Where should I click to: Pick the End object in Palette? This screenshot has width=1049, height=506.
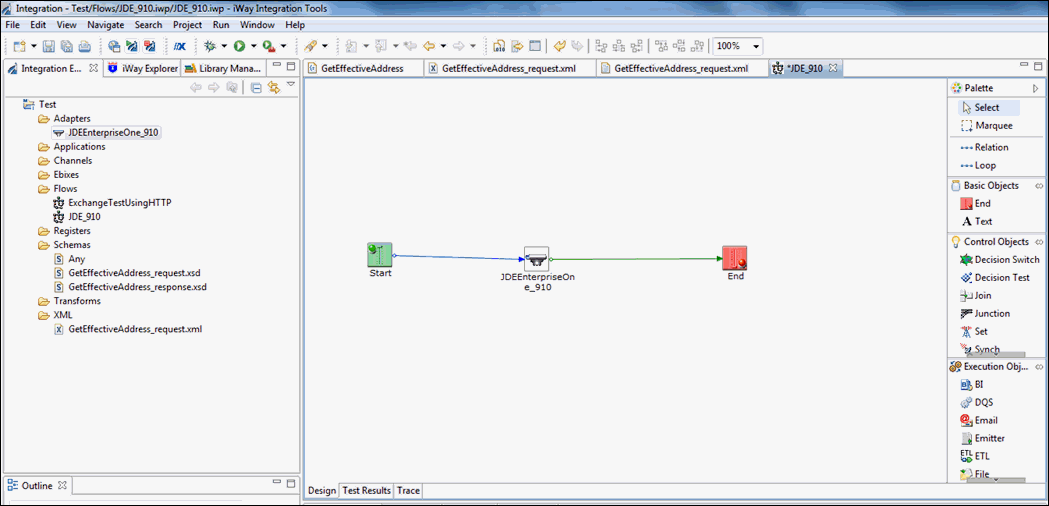pos(975,203)
